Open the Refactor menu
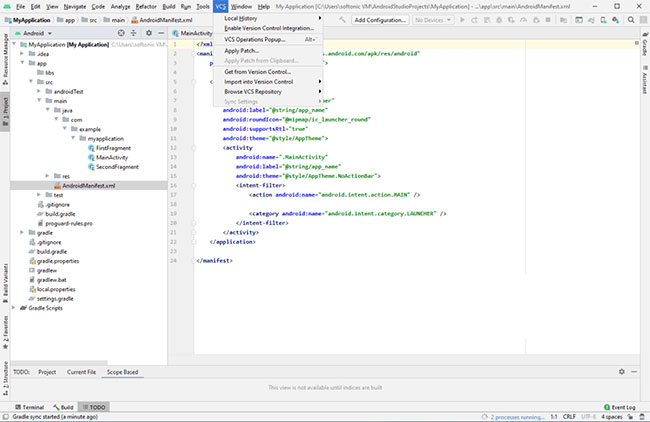The height and width of the screenshot is (422, 650). click(x=146, y=7)
